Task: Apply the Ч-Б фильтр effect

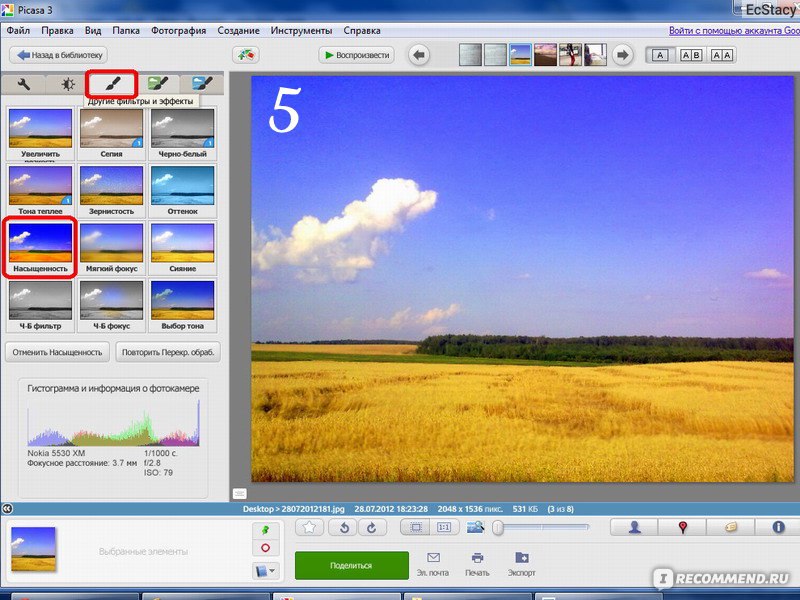Action: coord(40,306)
